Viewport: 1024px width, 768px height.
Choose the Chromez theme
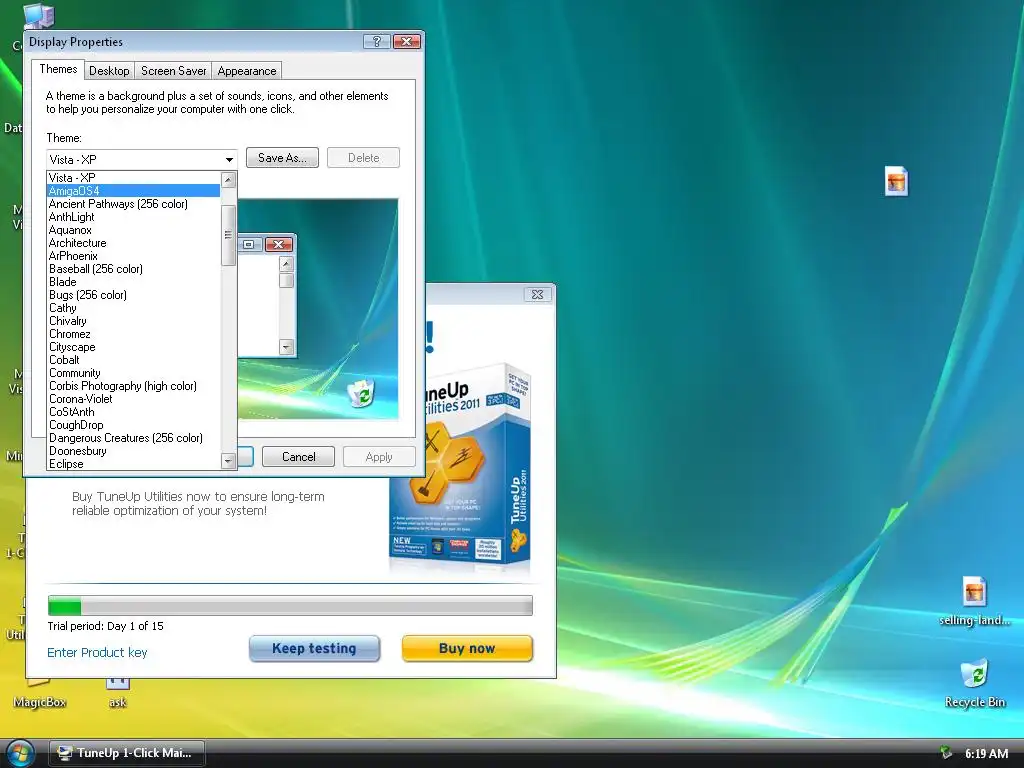[x=134, y=334]
